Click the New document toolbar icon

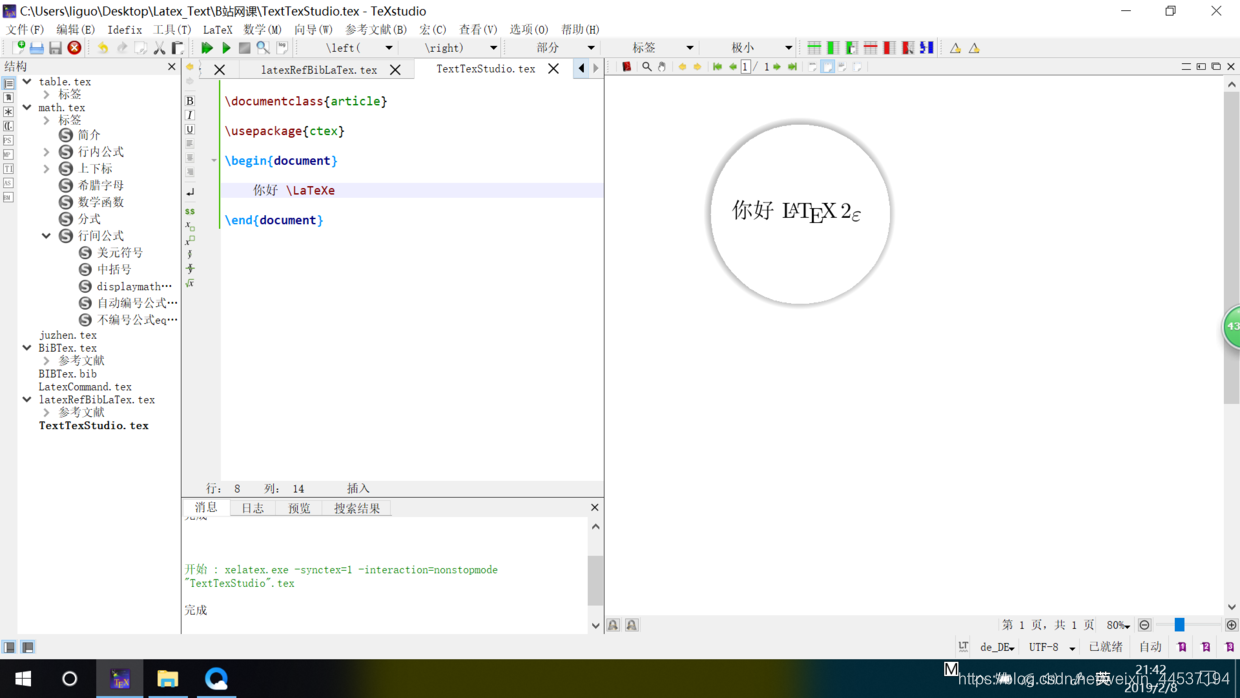(x=18, y=48)
